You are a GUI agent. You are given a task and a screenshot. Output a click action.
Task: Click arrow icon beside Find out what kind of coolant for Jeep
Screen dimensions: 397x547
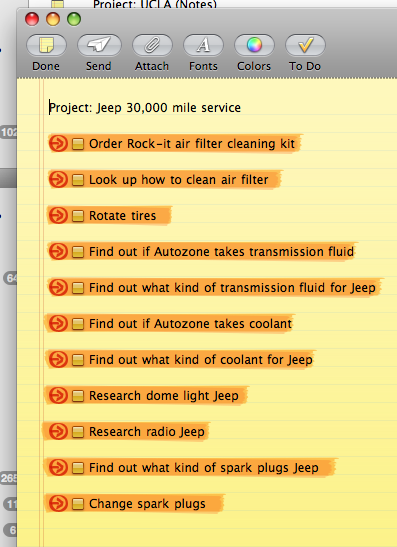(x=58, y=359)
